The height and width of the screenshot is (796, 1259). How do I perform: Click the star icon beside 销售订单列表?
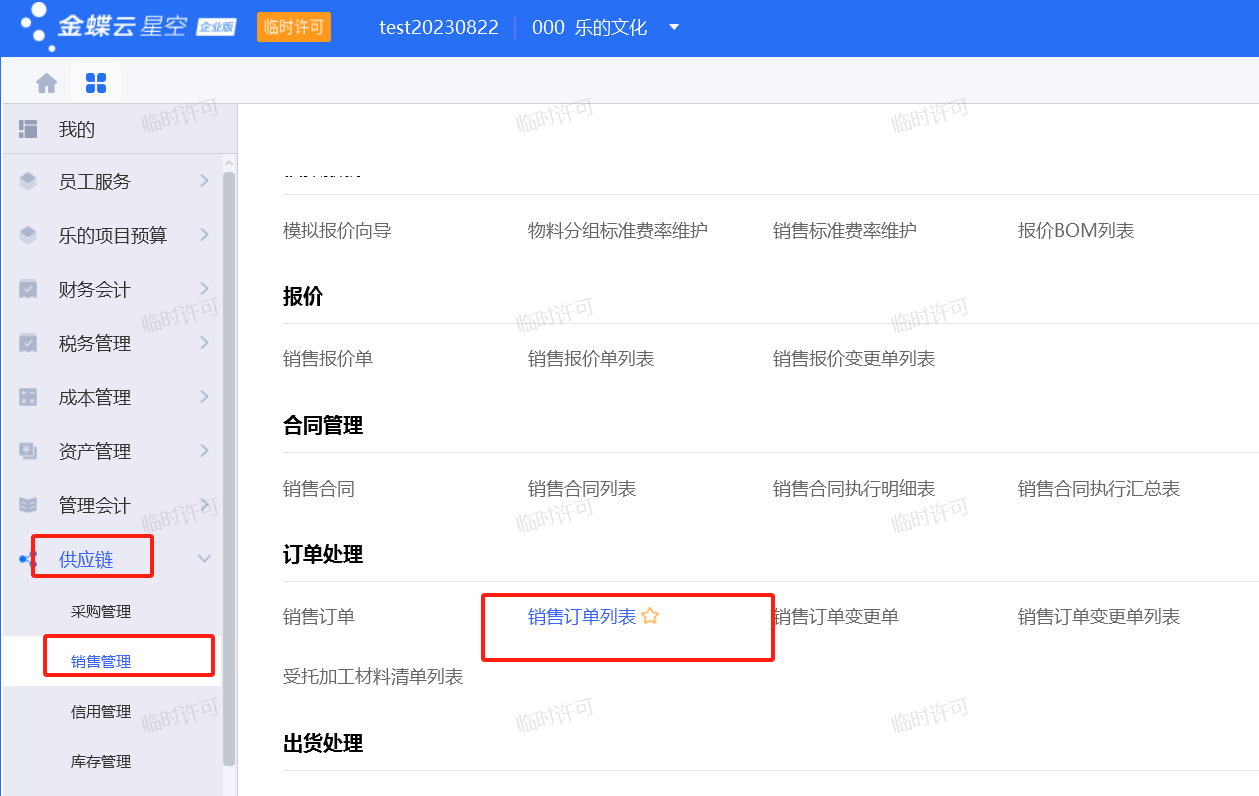(650, 616)
